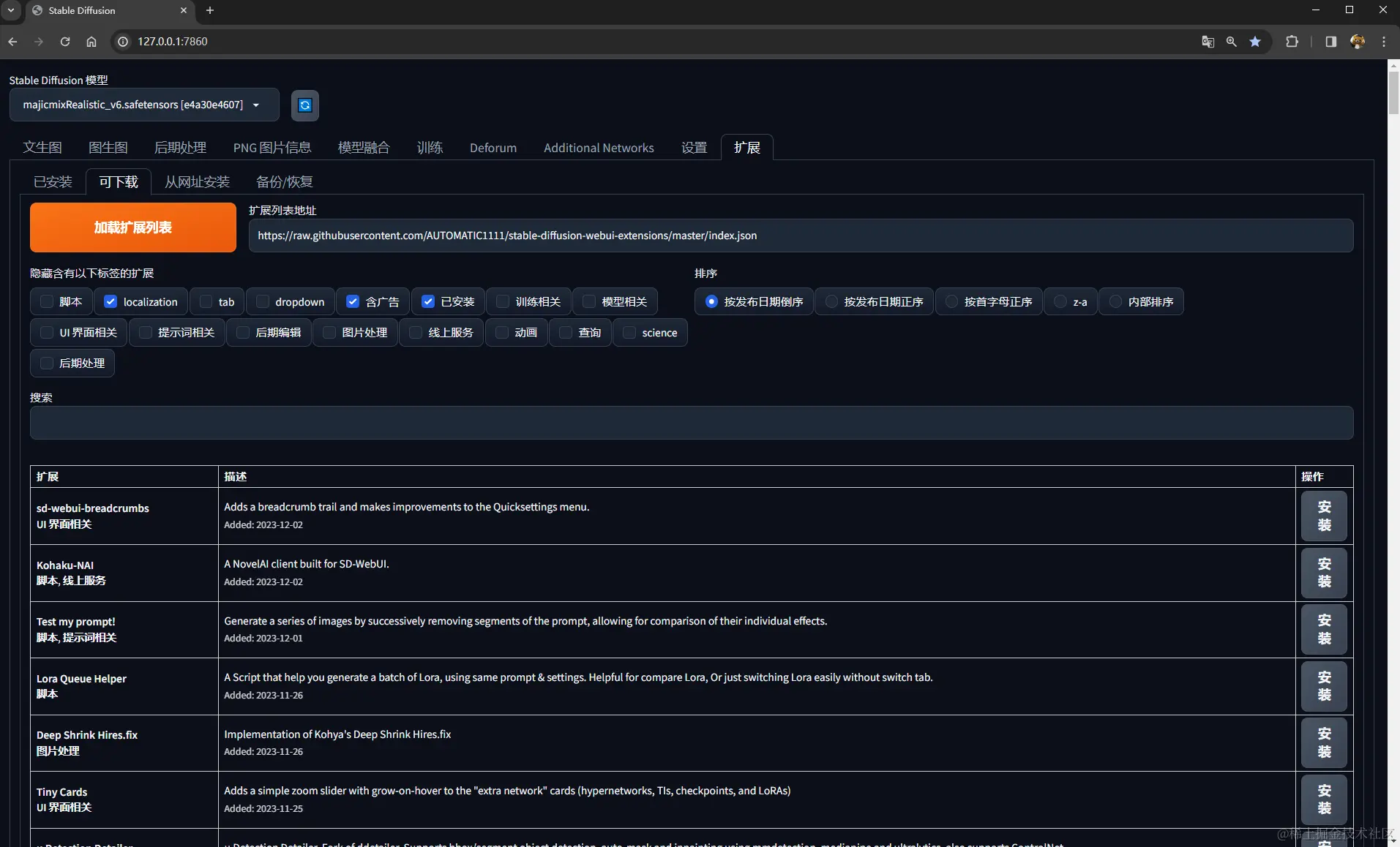Check the 训练相关 checkbox

[503, 301]
